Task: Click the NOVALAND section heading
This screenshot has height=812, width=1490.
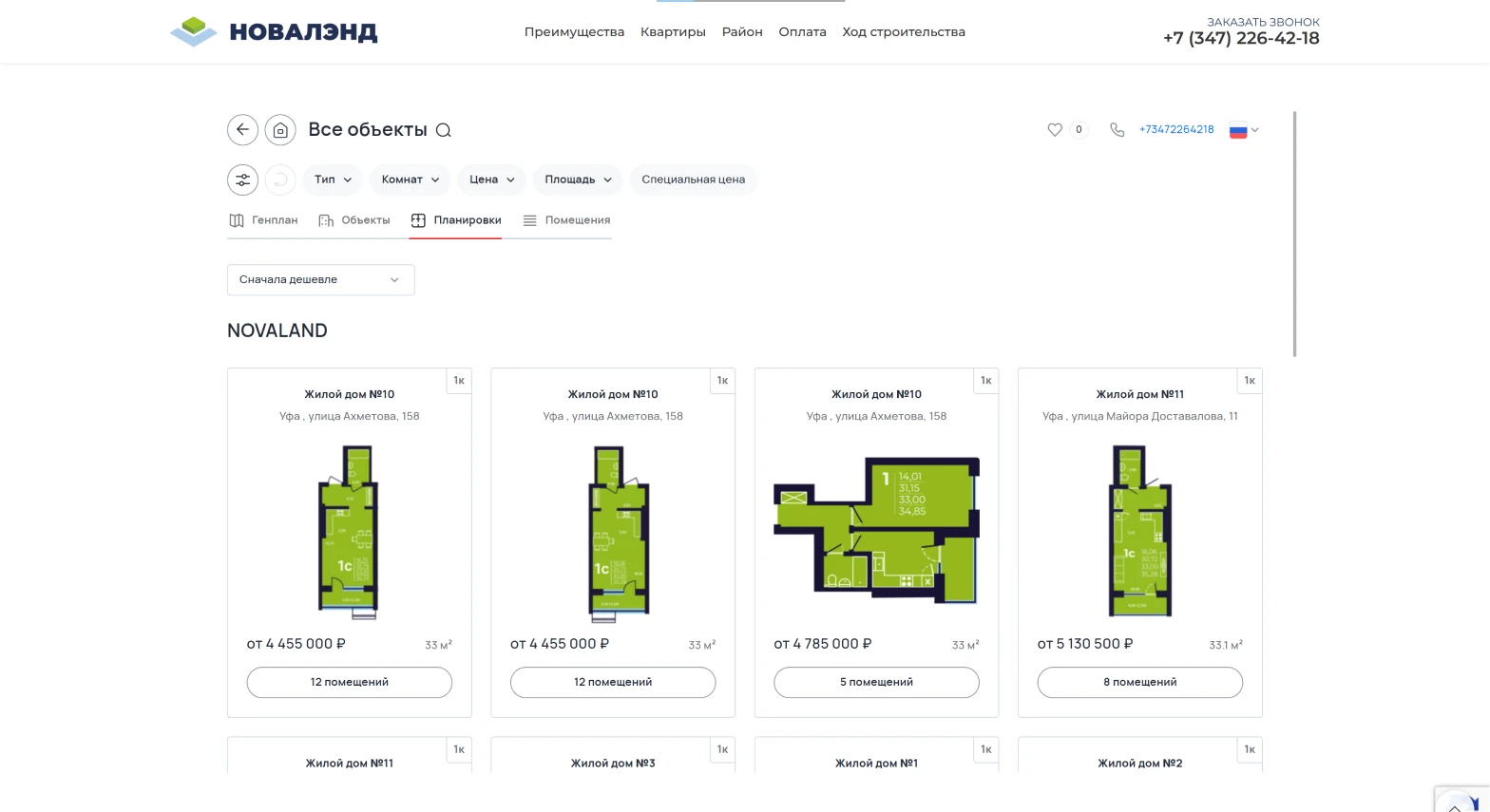Action: 277,330
